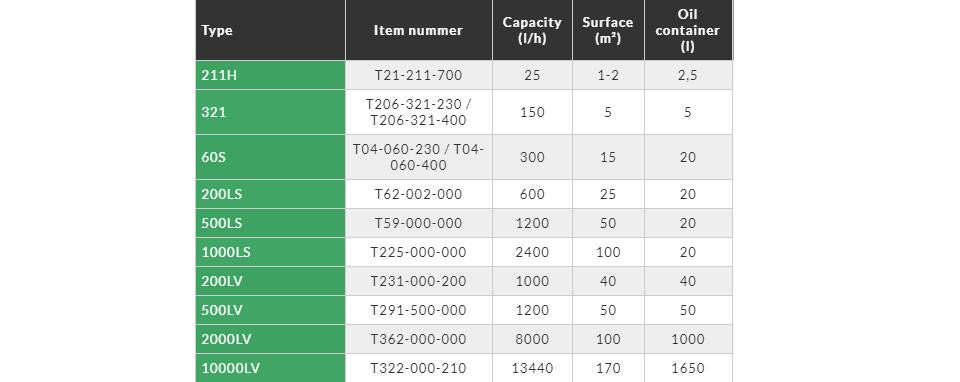Click the 500LS type cell
The width and height of the screenshot is (960, 382).
[271, 223]
